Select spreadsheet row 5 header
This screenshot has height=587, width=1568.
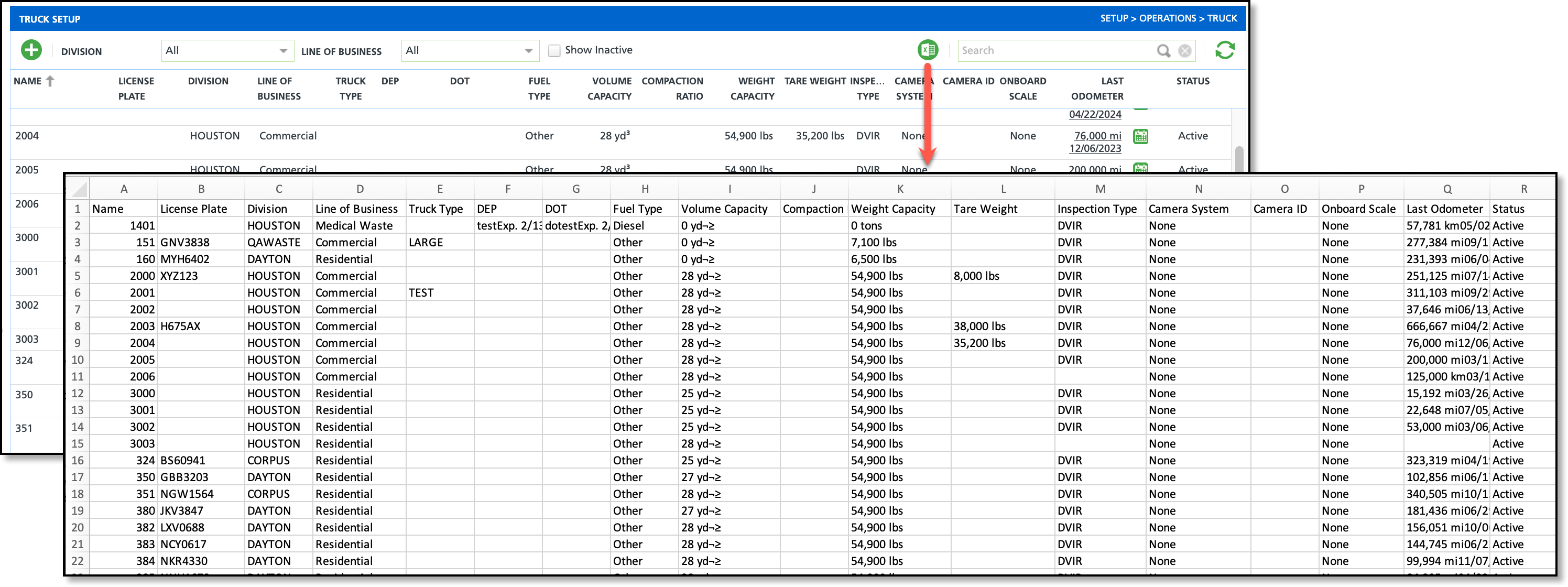coord(78,276)
